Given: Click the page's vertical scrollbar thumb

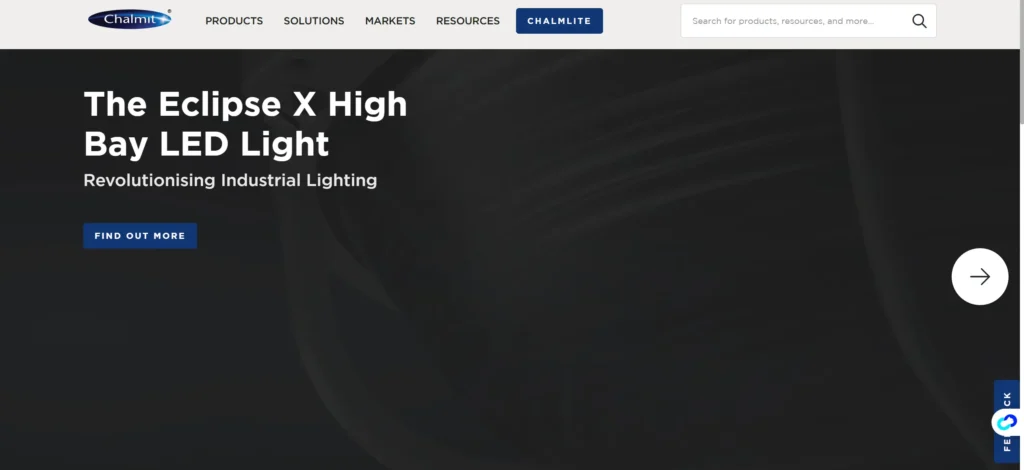Looking at the screenshot, I should pos(1021,62).
